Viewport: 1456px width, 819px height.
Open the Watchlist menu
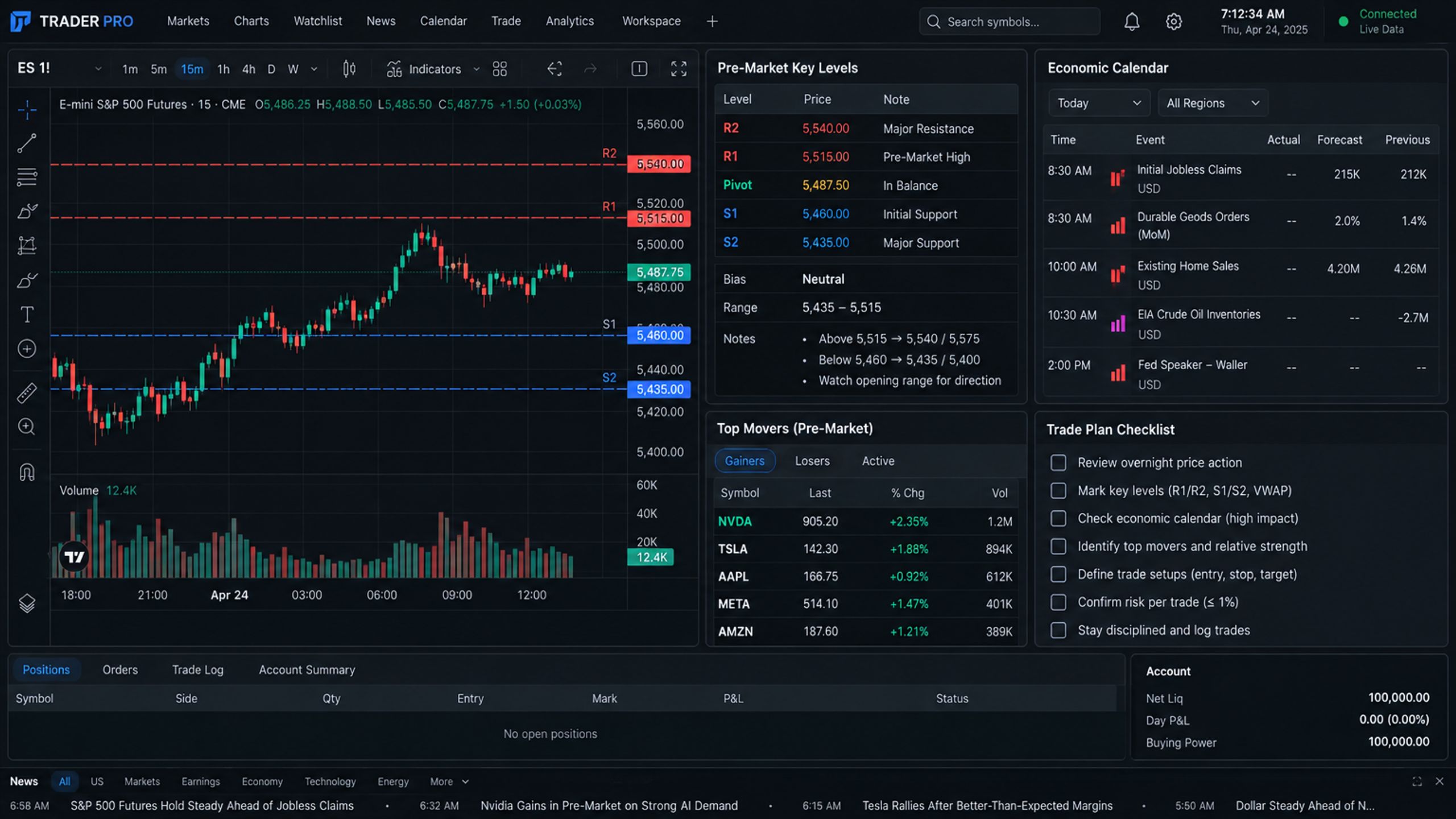tap(317, 21)
